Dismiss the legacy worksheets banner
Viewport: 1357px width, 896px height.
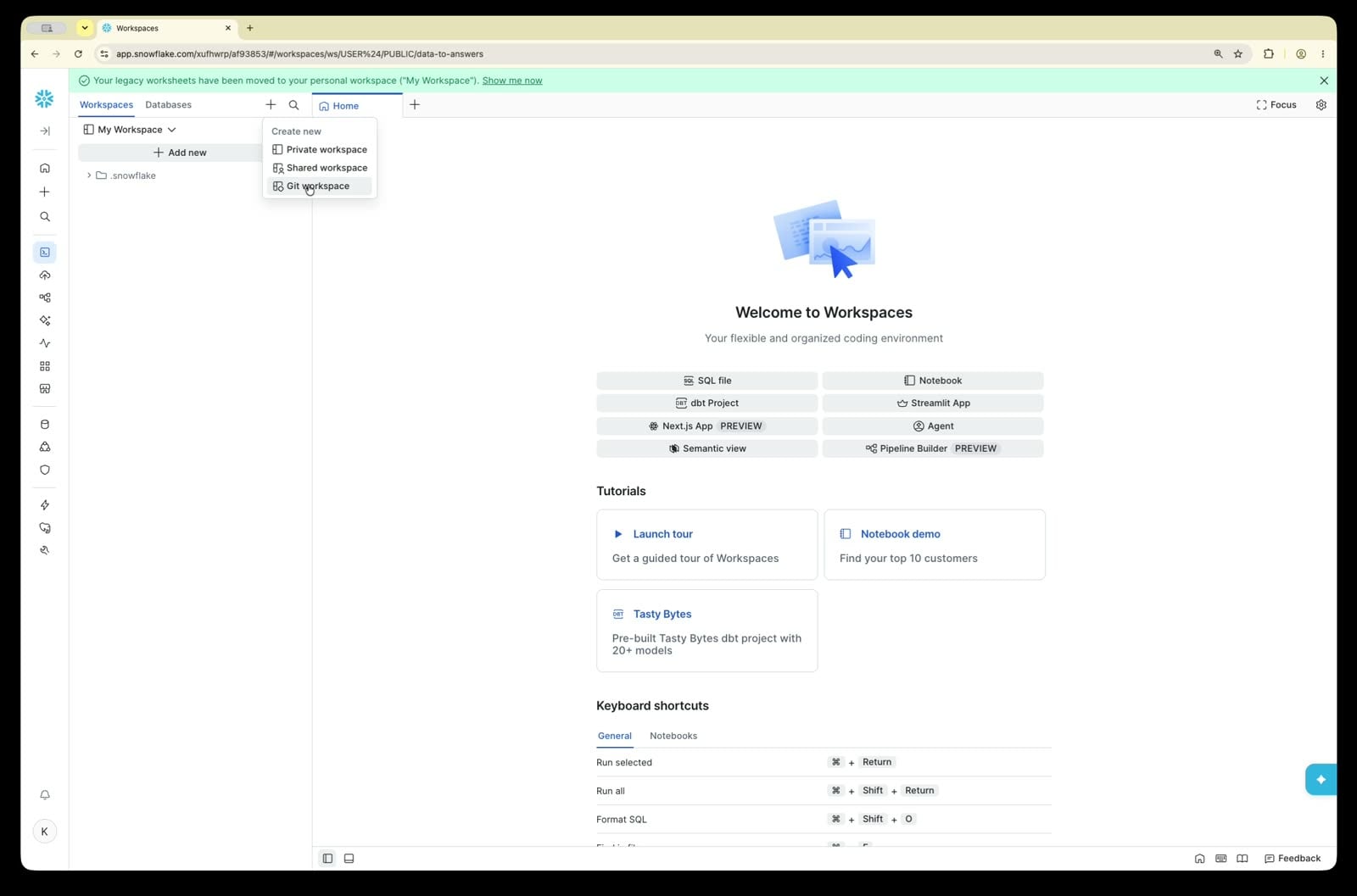1324,81
